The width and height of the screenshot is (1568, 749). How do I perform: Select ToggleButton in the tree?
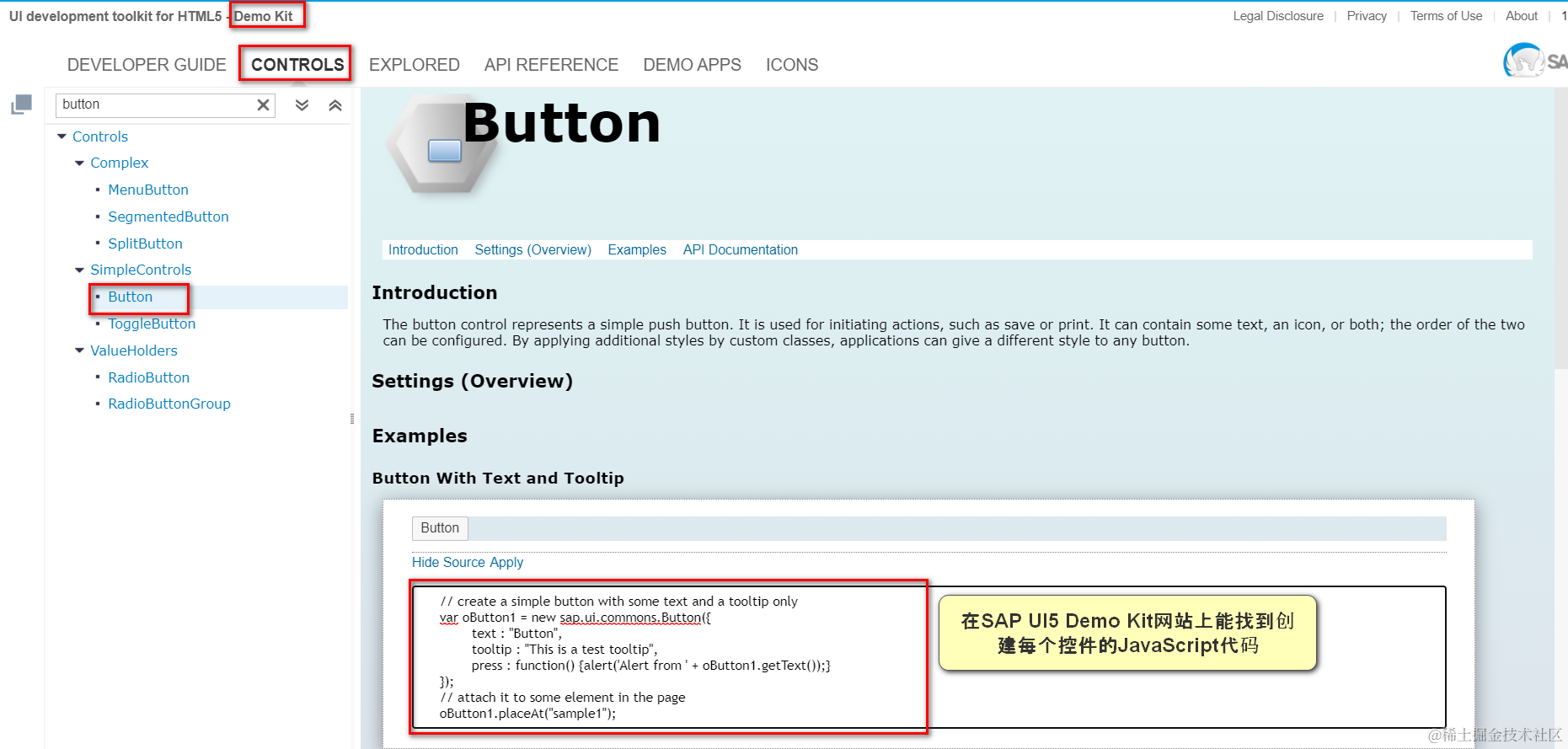(x=152, y=324)
